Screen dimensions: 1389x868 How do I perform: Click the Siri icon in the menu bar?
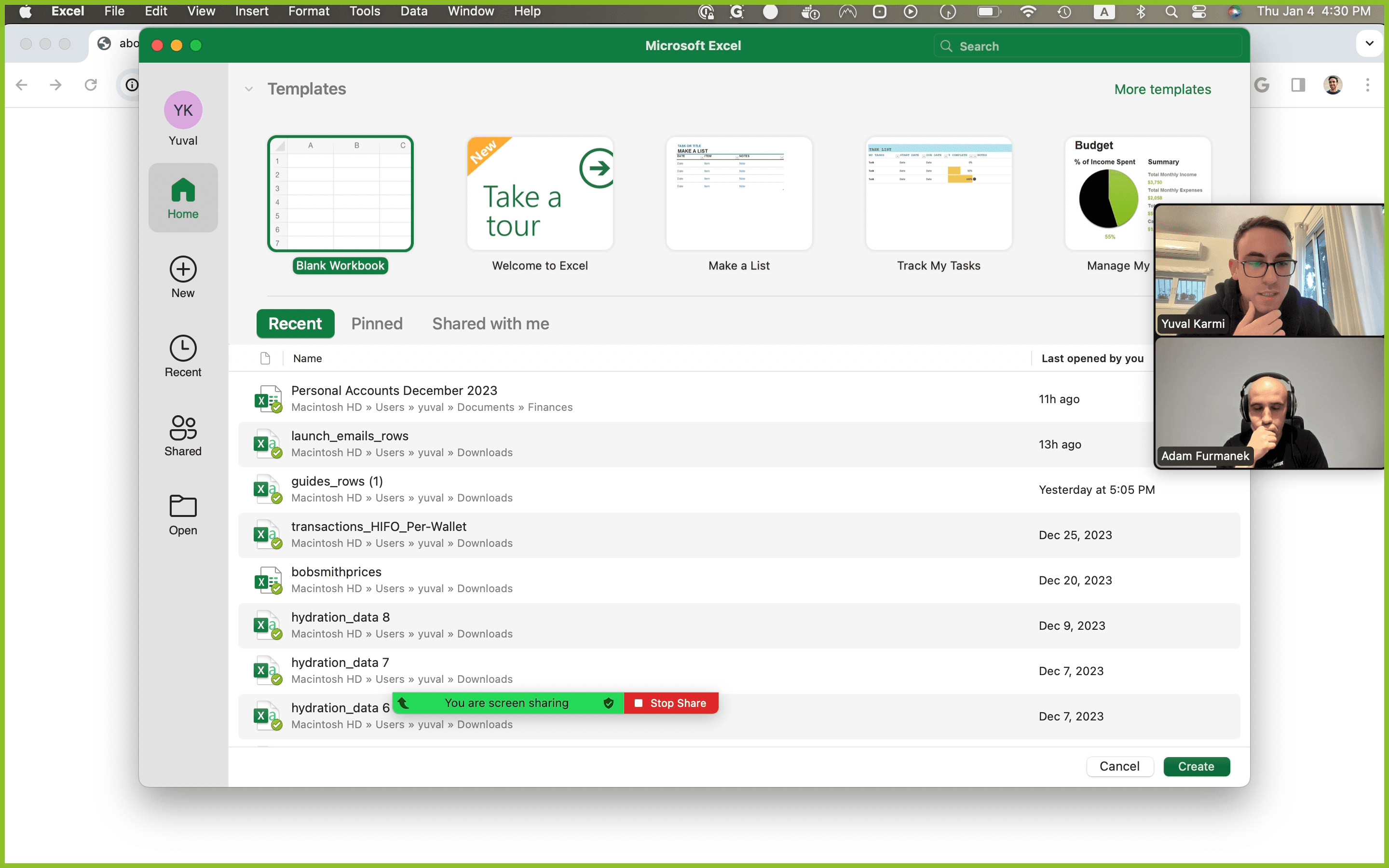pyautogui.click(x=1235, y=12)
